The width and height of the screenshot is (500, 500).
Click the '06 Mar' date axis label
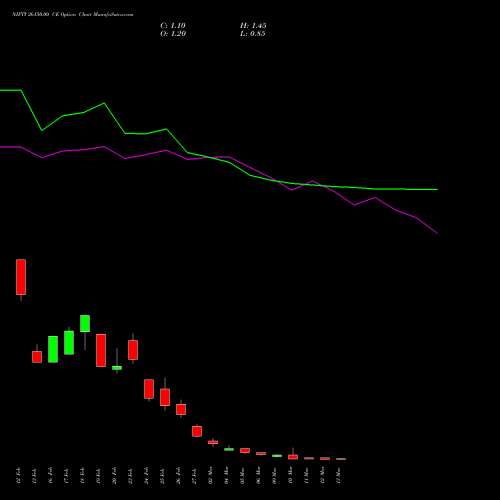pyautogui.click(x=259, y=476)
